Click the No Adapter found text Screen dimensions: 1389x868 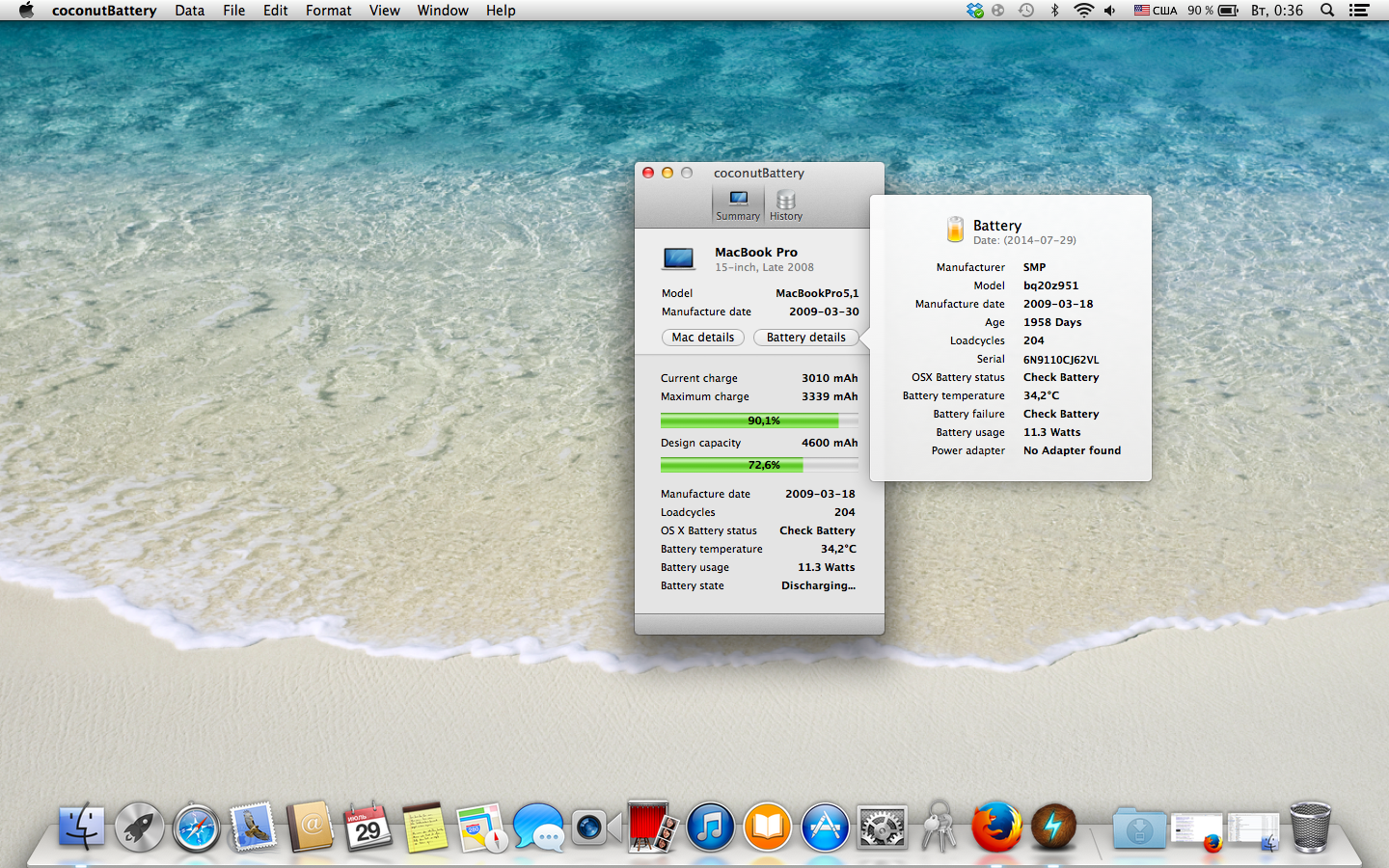tap(1072, 450)
